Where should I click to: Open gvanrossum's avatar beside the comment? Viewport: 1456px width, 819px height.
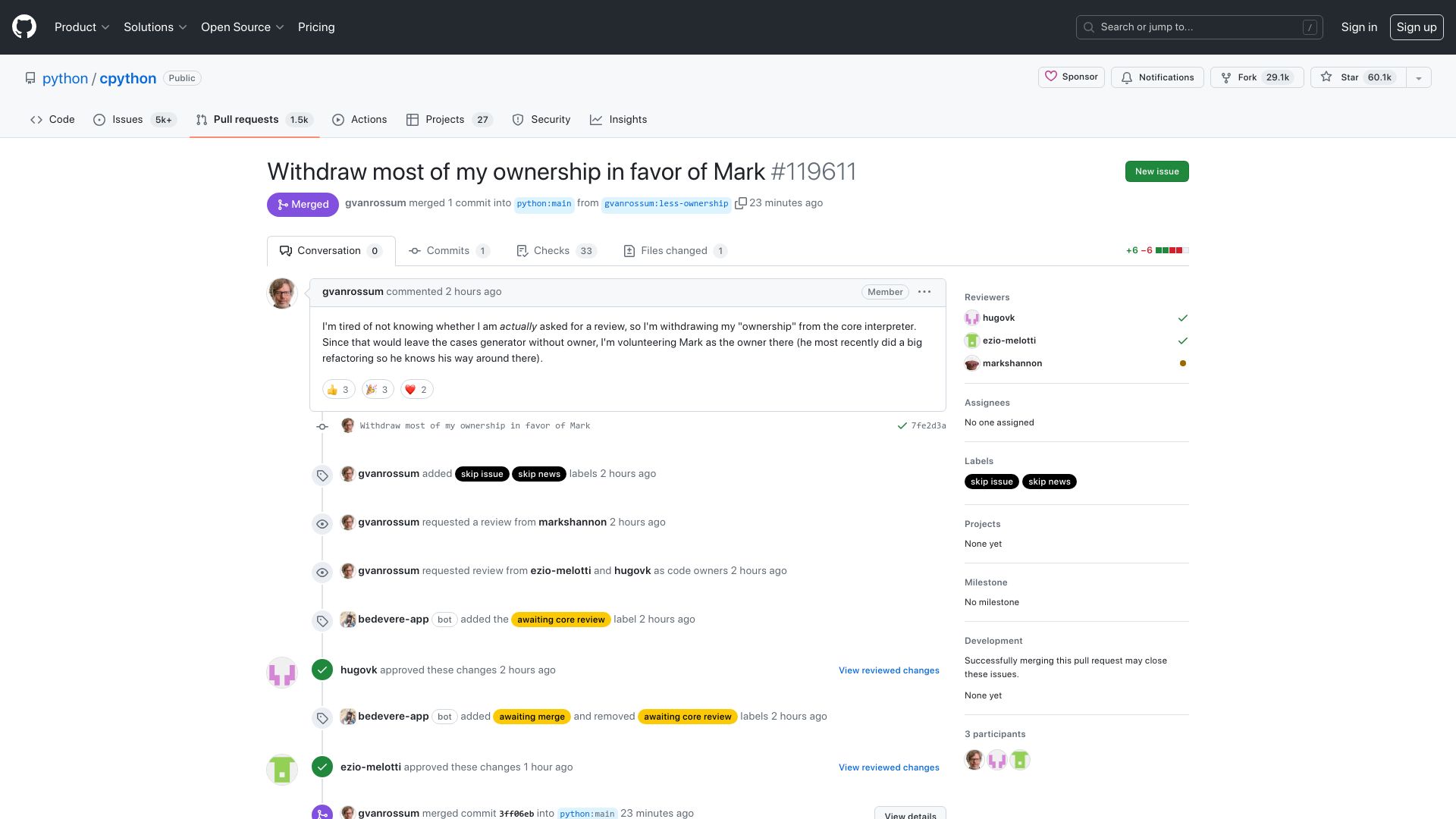coord(282,293)
